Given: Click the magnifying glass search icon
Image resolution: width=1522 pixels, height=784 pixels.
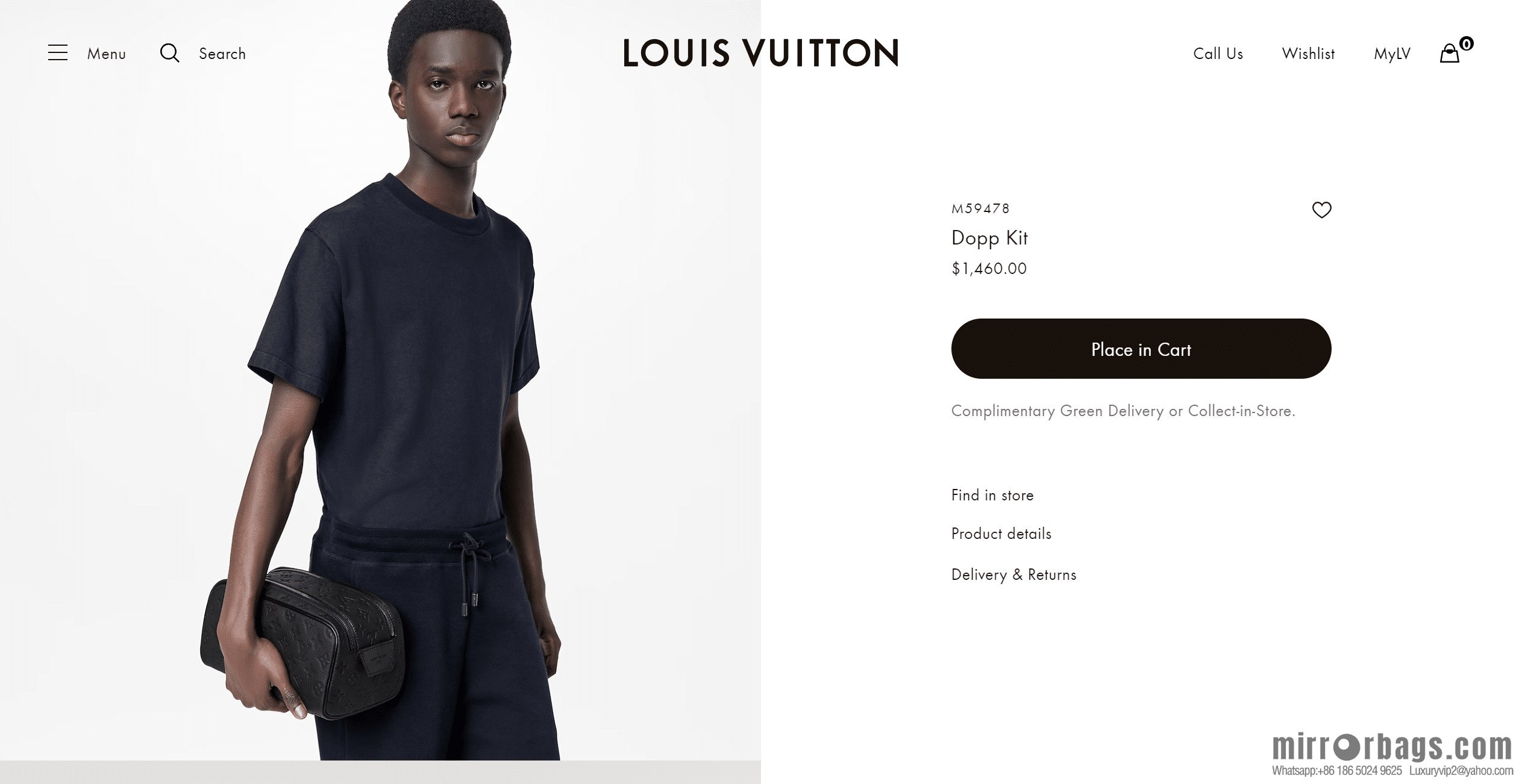Looking at the screenshot, I should pyautogui.click(x=170, y=53).
